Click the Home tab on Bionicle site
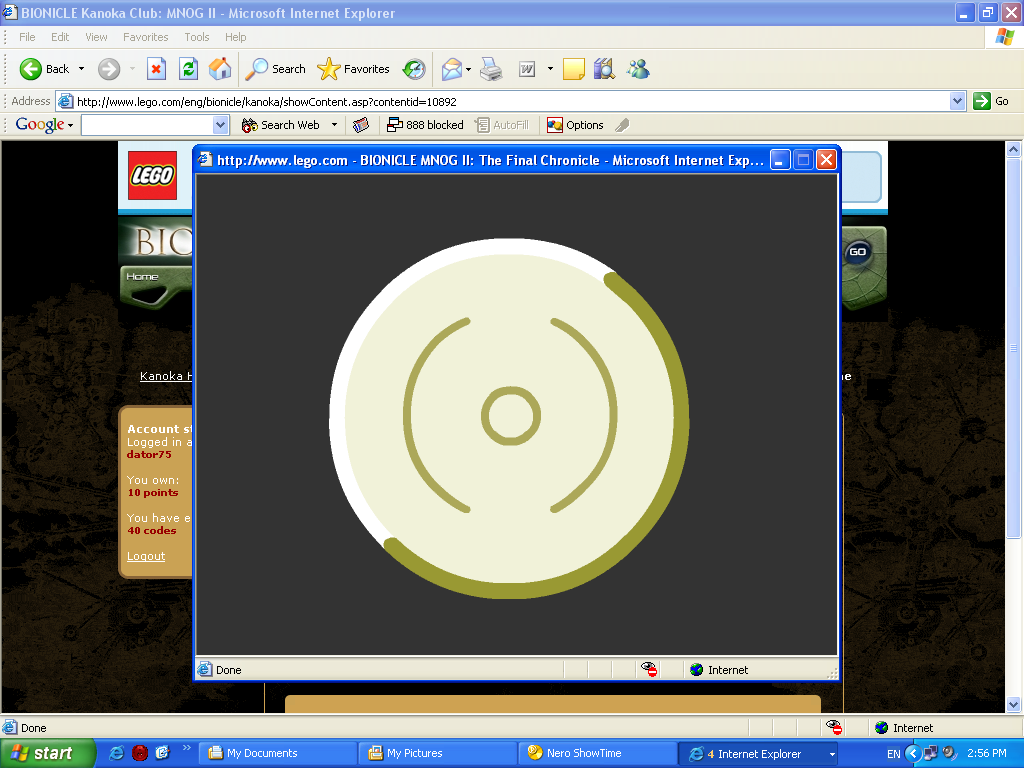The image size is (1024, 768). [142, 277]
